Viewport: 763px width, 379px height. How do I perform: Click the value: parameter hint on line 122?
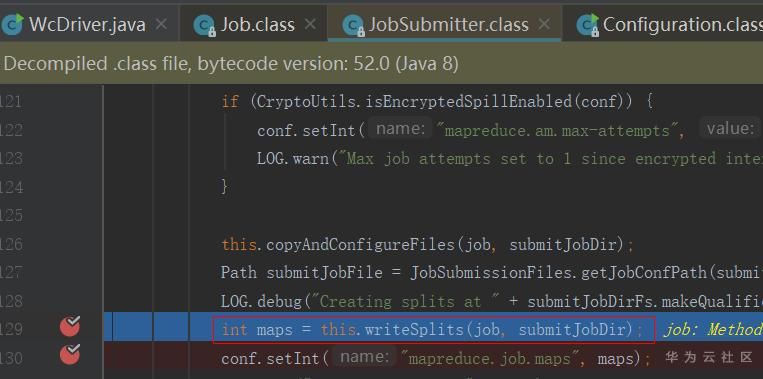tap(731, 129)
